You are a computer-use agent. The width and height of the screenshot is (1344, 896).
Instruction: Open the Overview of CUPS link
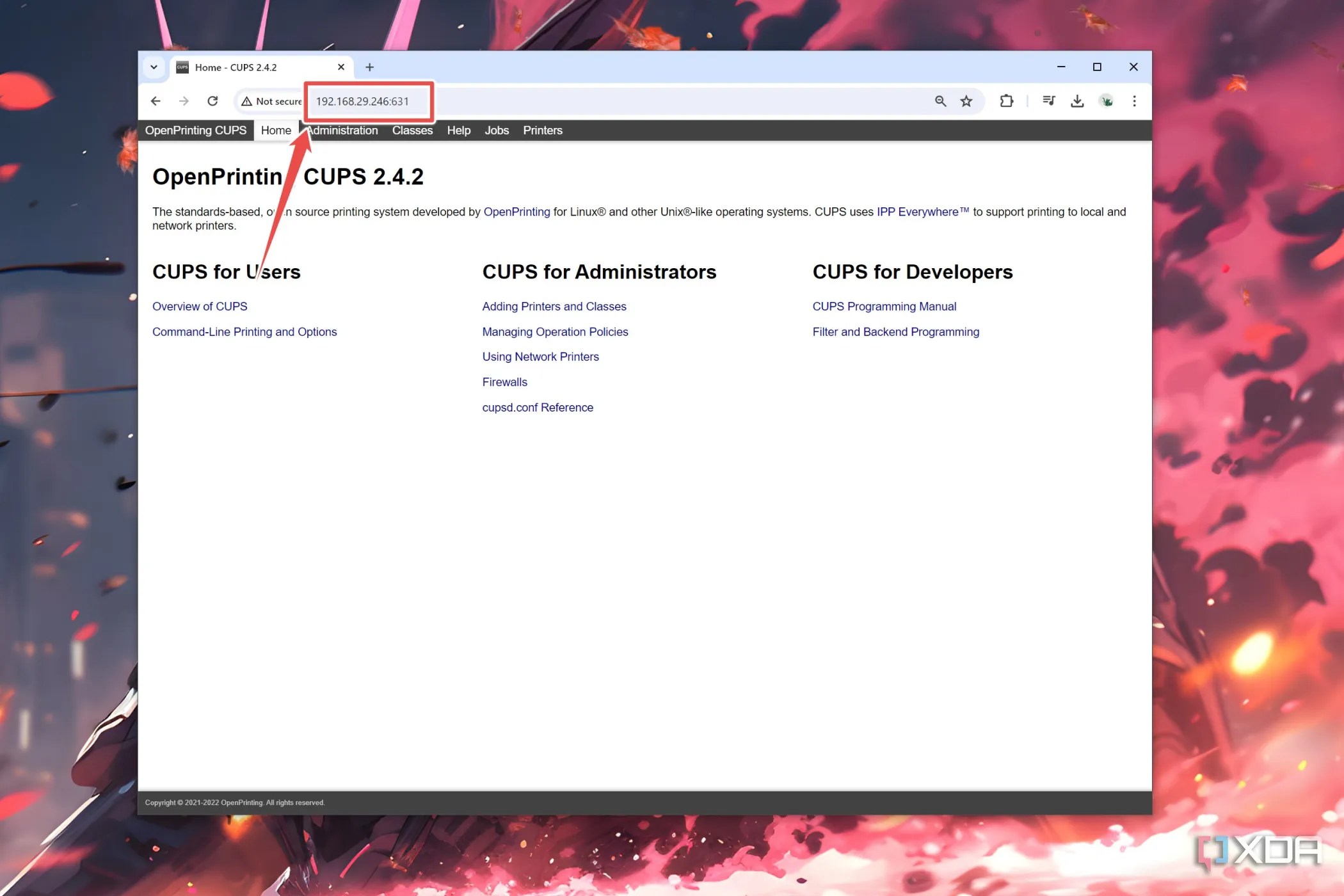[199, 306]
